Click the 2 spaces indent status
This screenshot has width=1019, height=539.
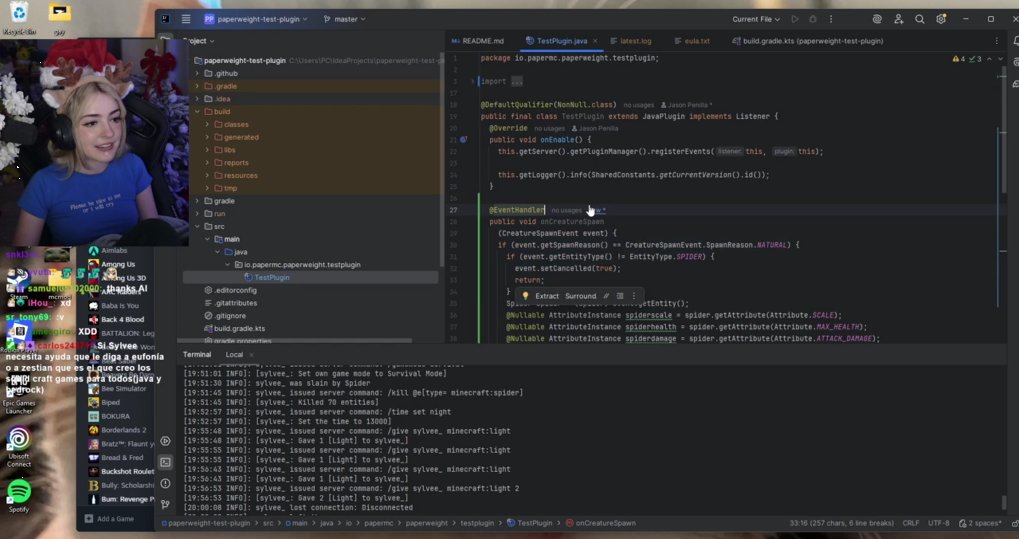click(979, 523)
